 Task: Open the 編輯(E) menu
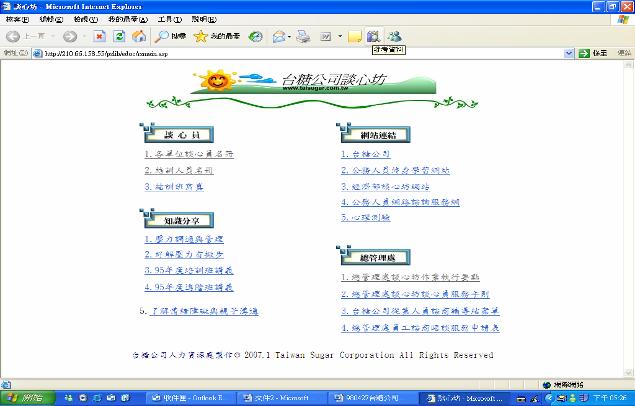point(51,19)
